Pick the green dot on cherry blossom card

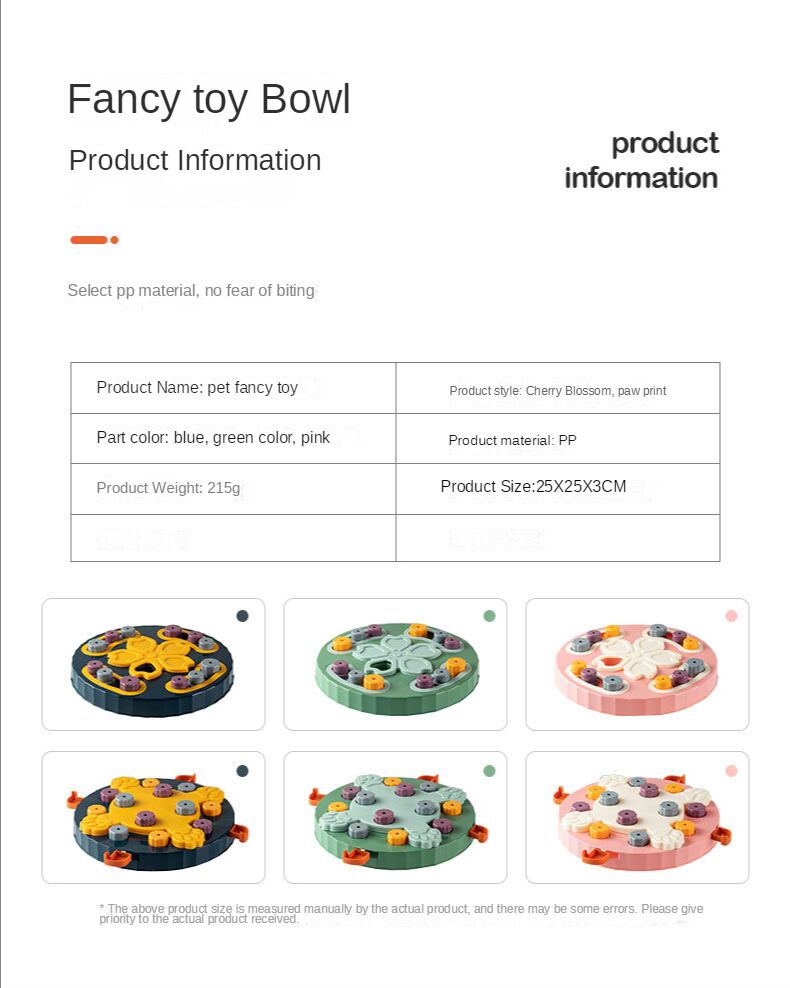[489, 616]
